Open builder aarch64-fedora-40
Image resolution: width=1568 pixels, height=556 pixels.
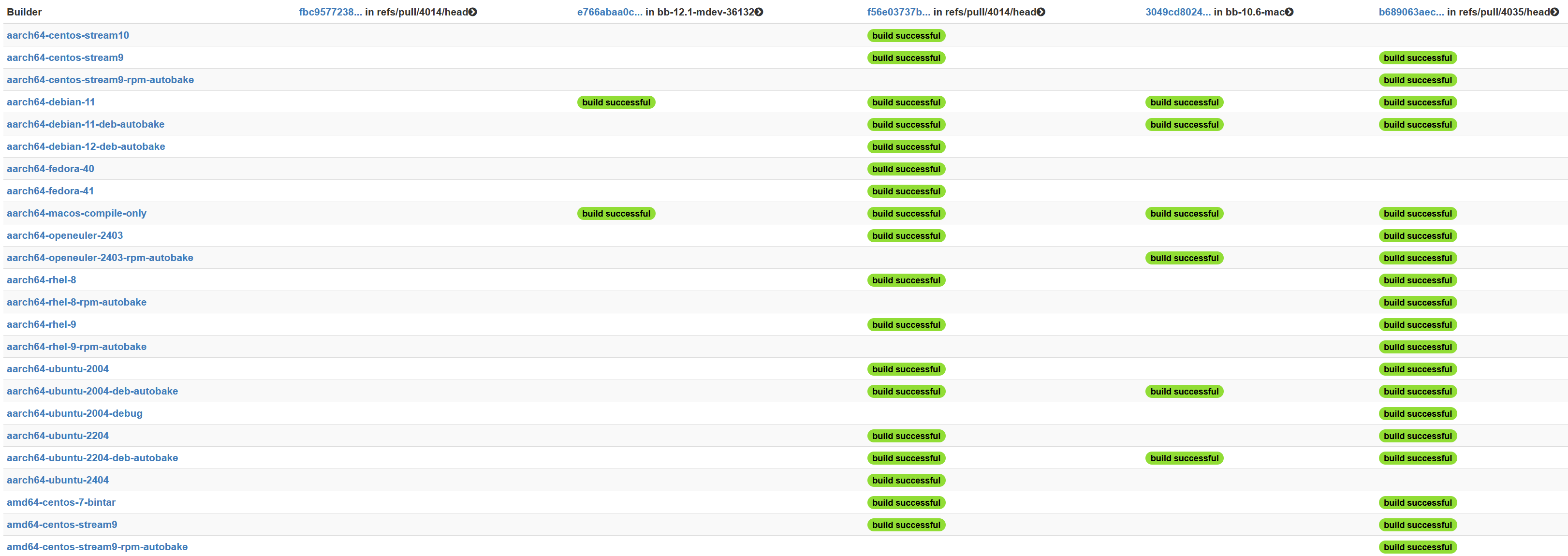(x=50, y=169)
